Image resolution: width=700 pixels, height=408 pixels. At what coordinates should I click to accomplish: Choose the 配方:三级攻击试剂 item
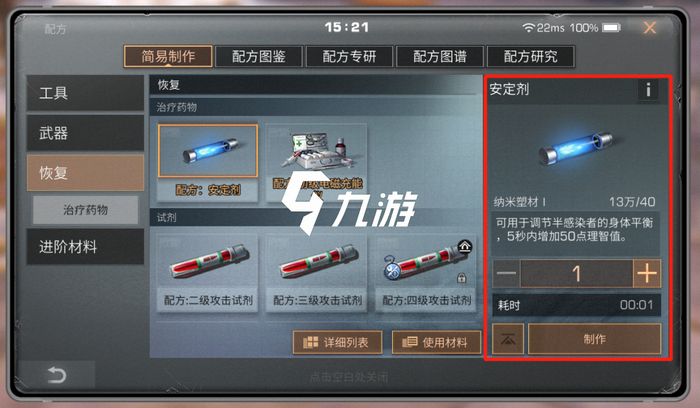pos(317,273)
